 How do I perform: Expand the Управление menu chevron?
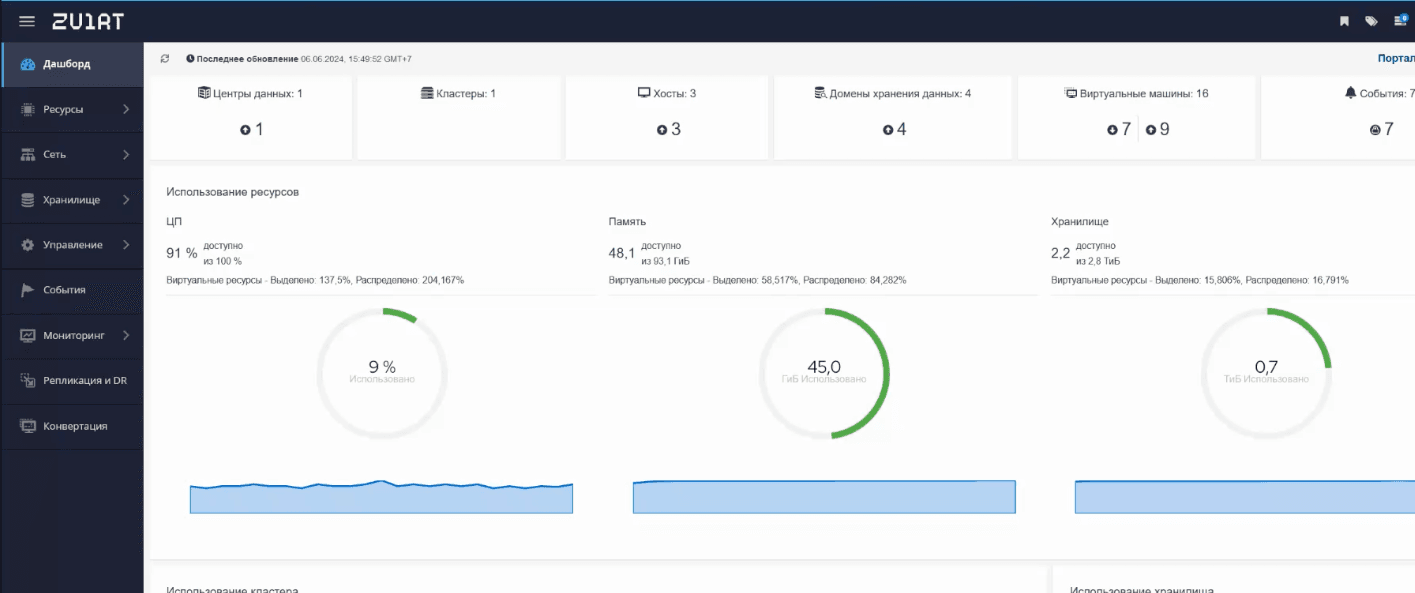[126, 245]
